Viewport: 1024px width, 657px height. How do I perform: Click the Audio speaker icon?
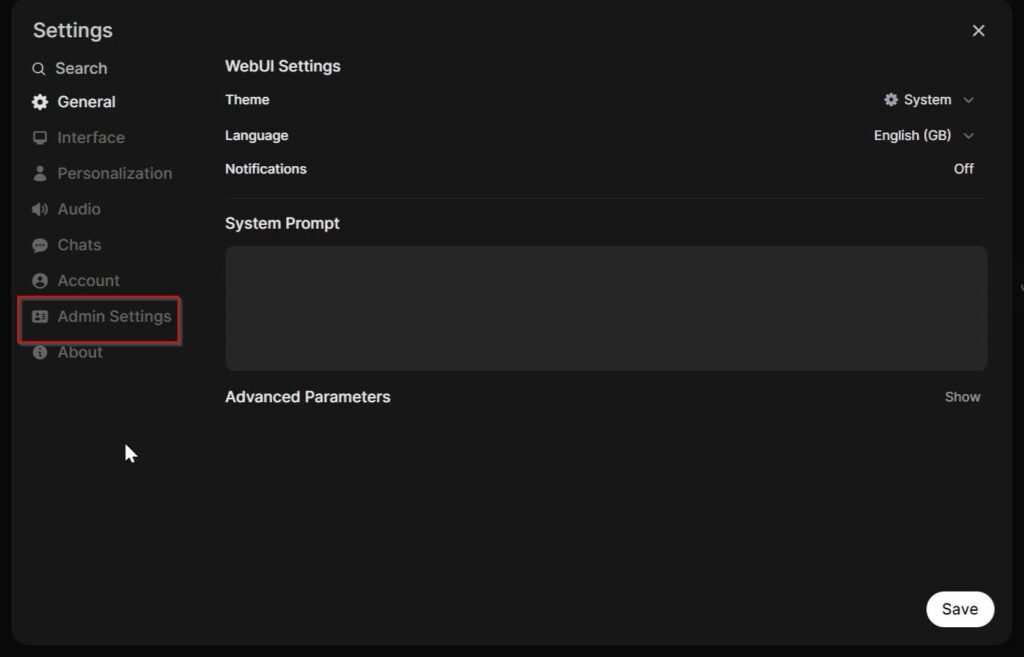point(40,209)
